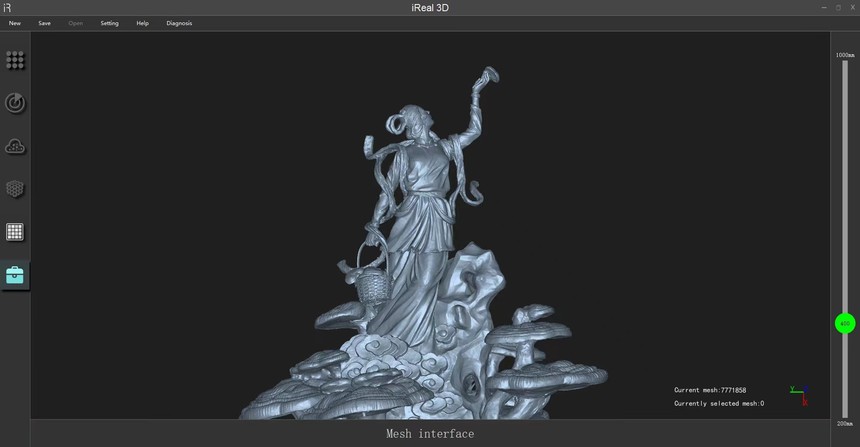Open the Diagnosis menu

point(179,23)
